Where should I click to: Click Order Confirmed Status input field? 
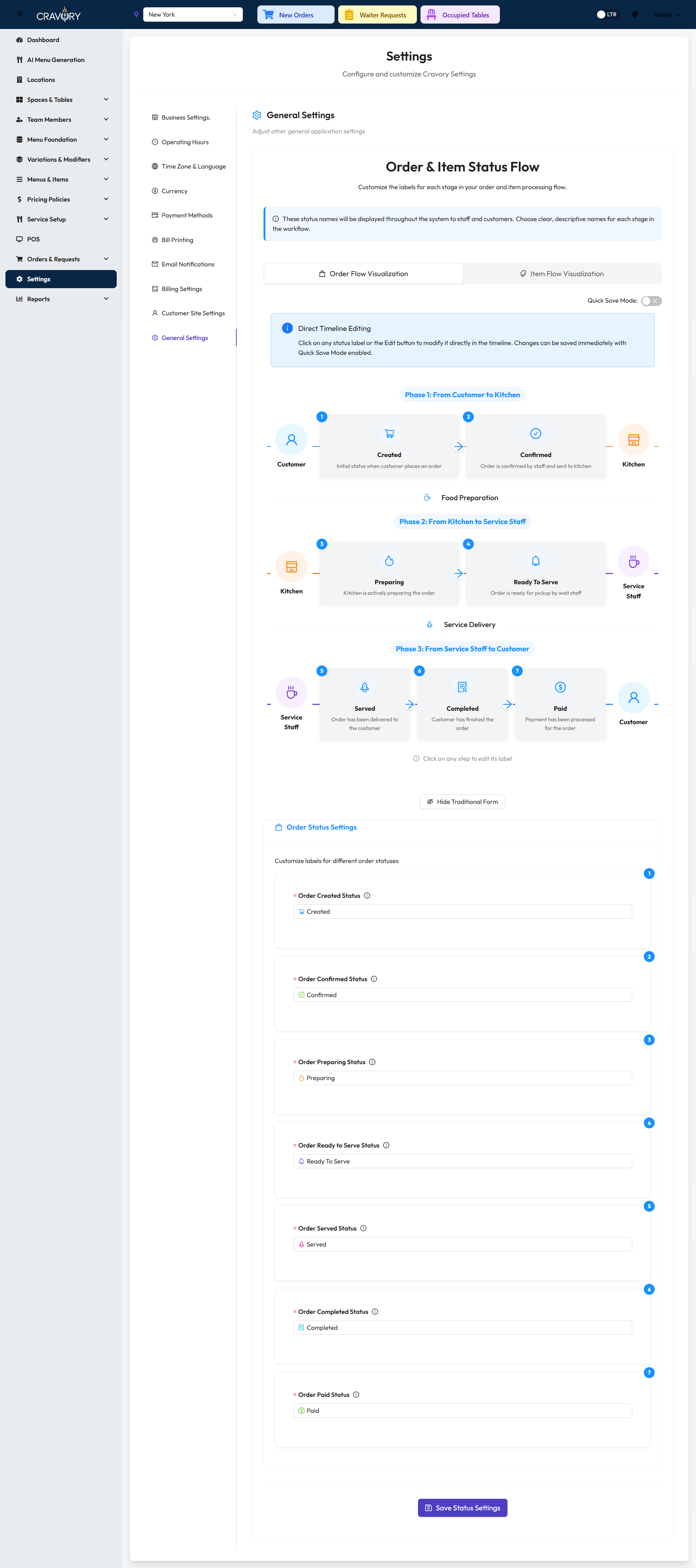click(x=462, y=995)
